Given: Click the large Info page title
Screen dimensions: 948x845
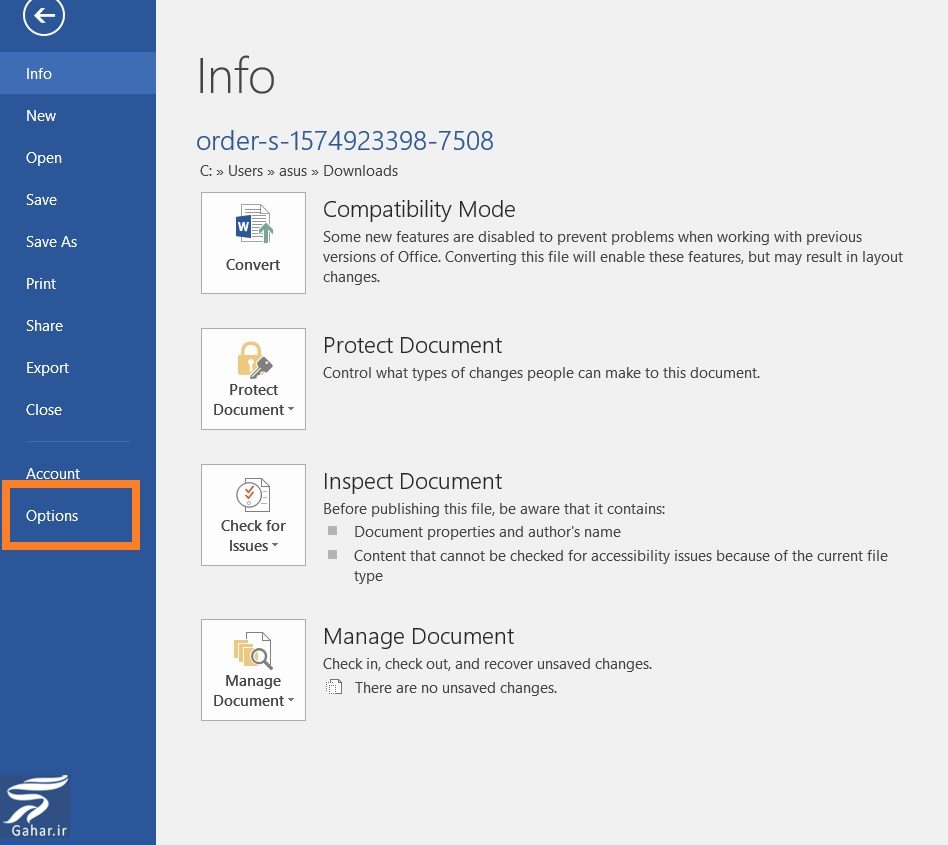Looking at the screenshot, I should (236, 76).
